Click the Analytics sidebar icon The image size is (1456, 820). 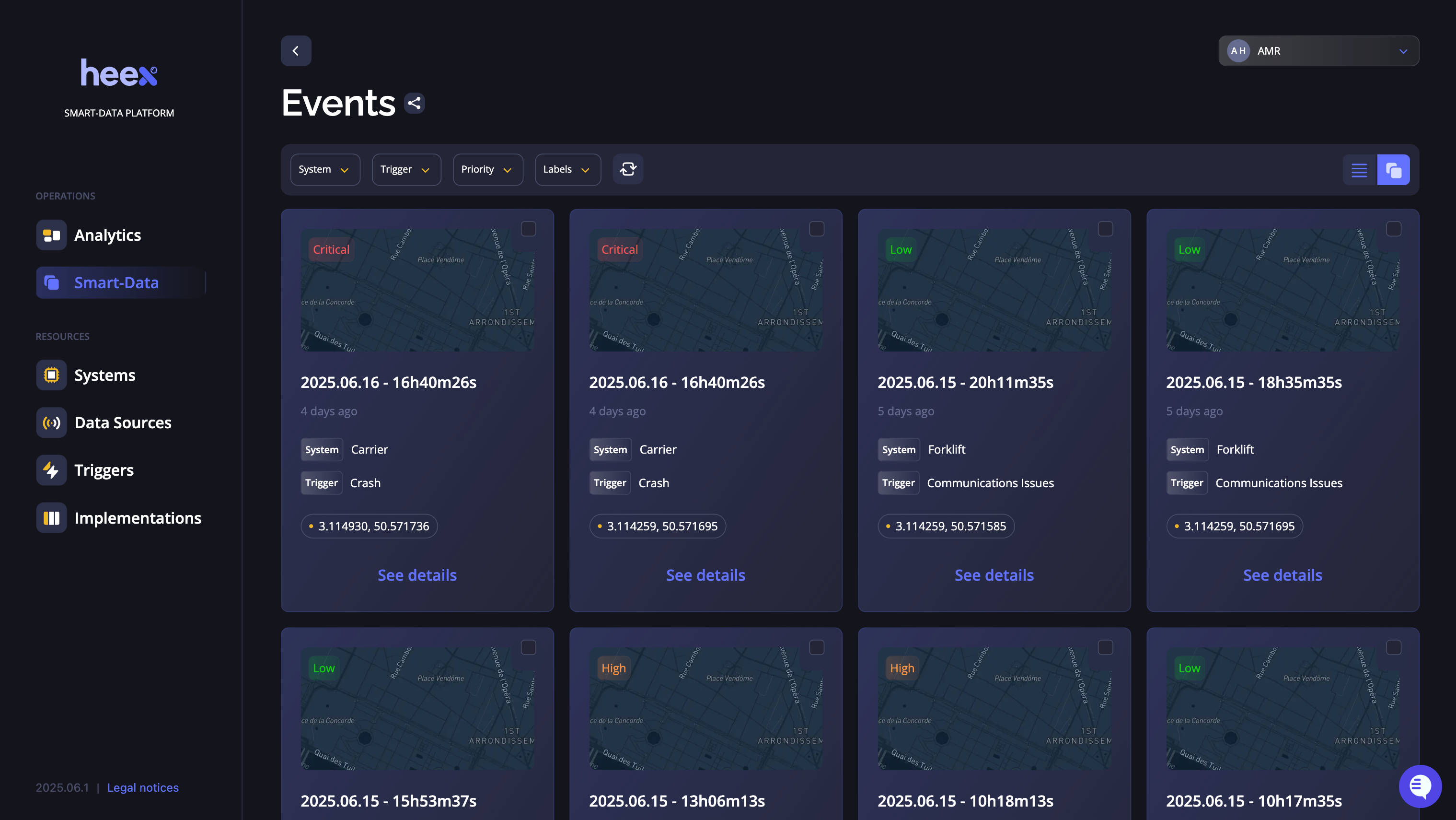(51, 235)
